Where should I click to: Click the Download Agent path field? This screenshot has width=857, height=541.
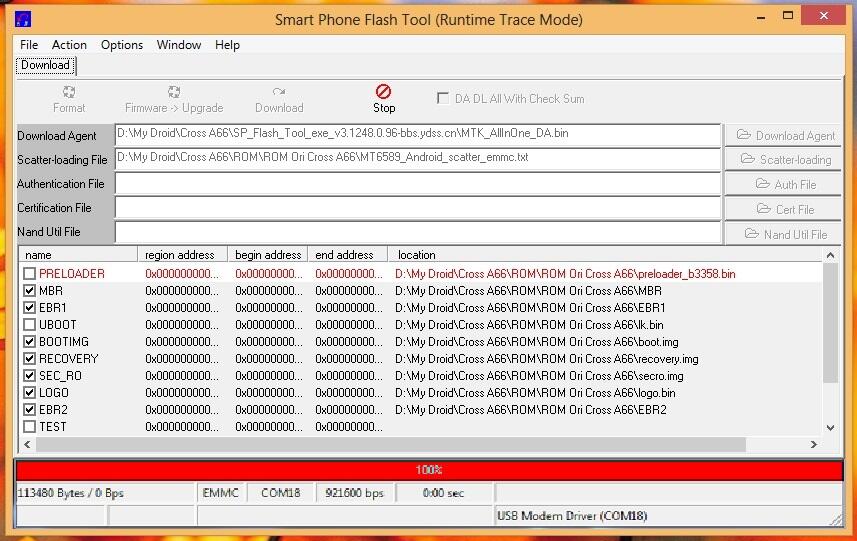(418, 135)
